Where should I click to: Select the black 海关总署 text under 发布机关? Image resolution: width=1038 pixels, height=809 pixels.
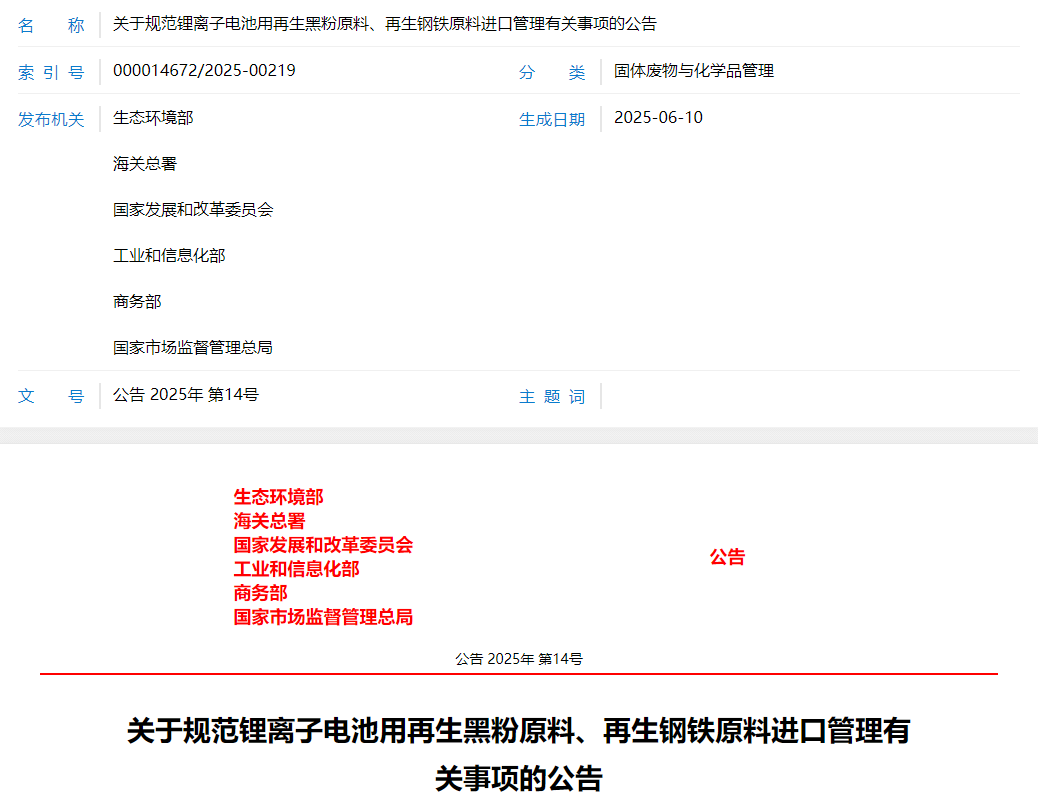click(145, 164)
